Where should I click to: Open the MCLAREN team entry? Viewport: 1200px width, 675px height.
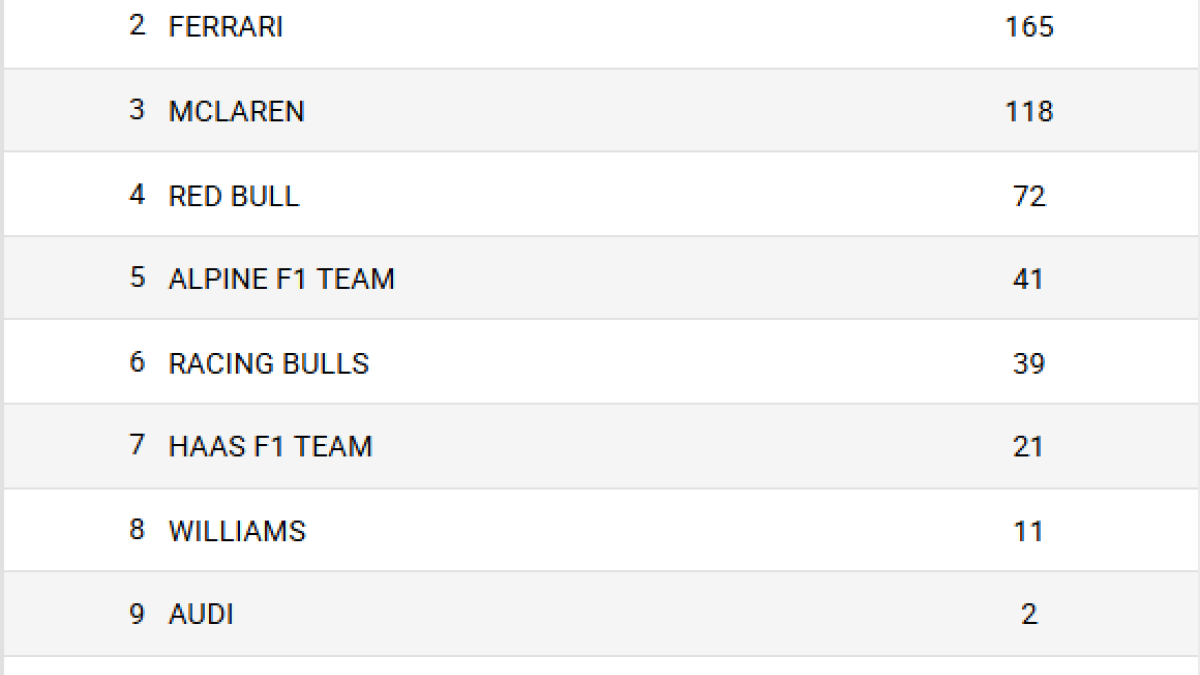(x=237, y=111)
